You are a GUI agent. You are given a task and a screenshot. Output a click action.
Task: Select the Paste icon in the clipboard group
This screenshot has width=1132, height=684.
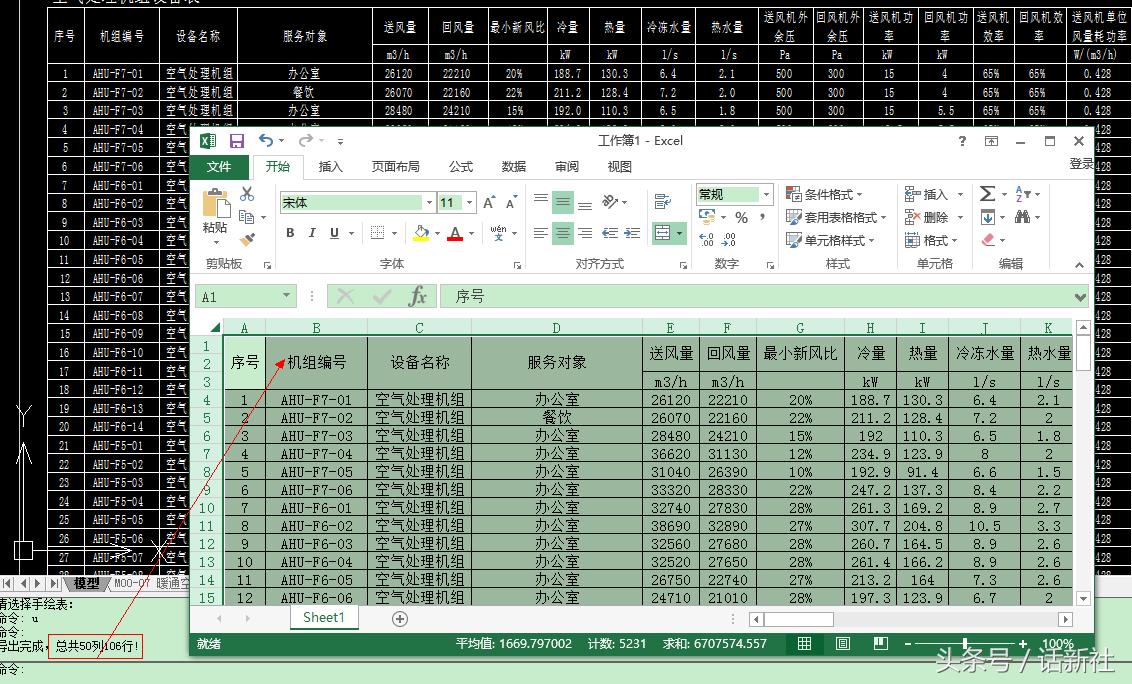click(x=215, y=205)
